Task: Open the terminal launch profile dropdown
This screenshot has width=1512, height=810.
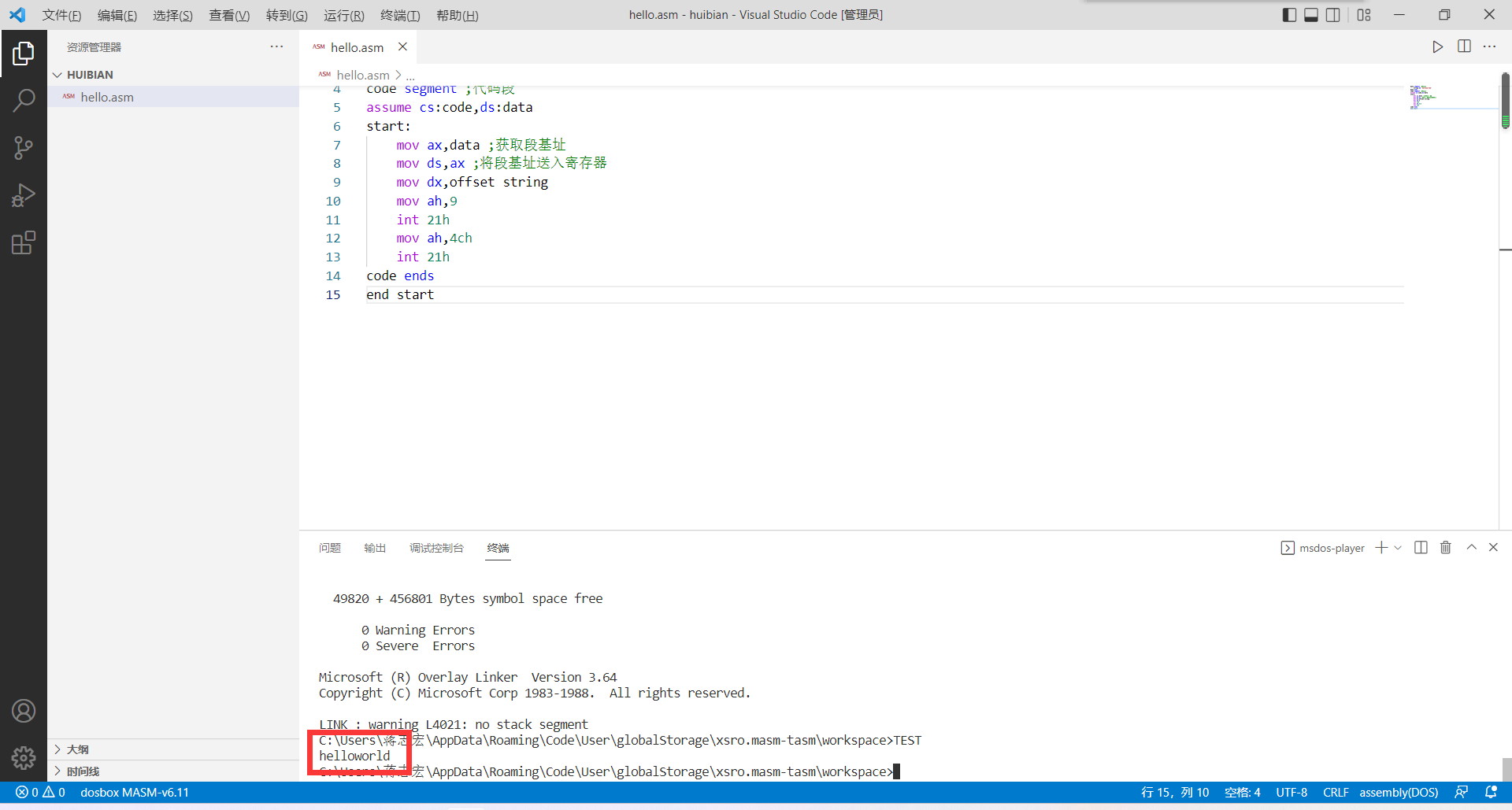Action: coord(1398,547)
